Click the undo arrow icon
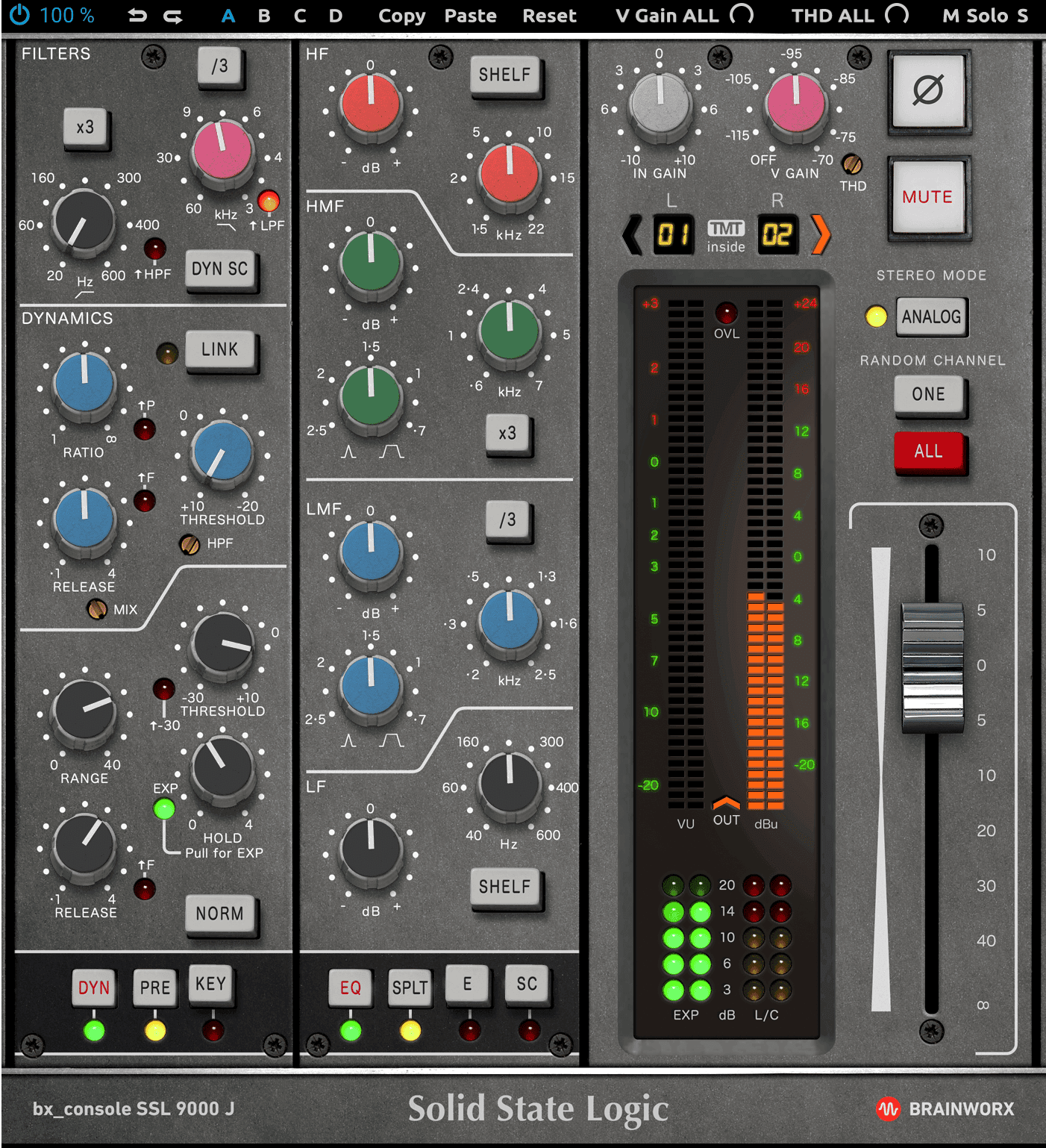 137,16
